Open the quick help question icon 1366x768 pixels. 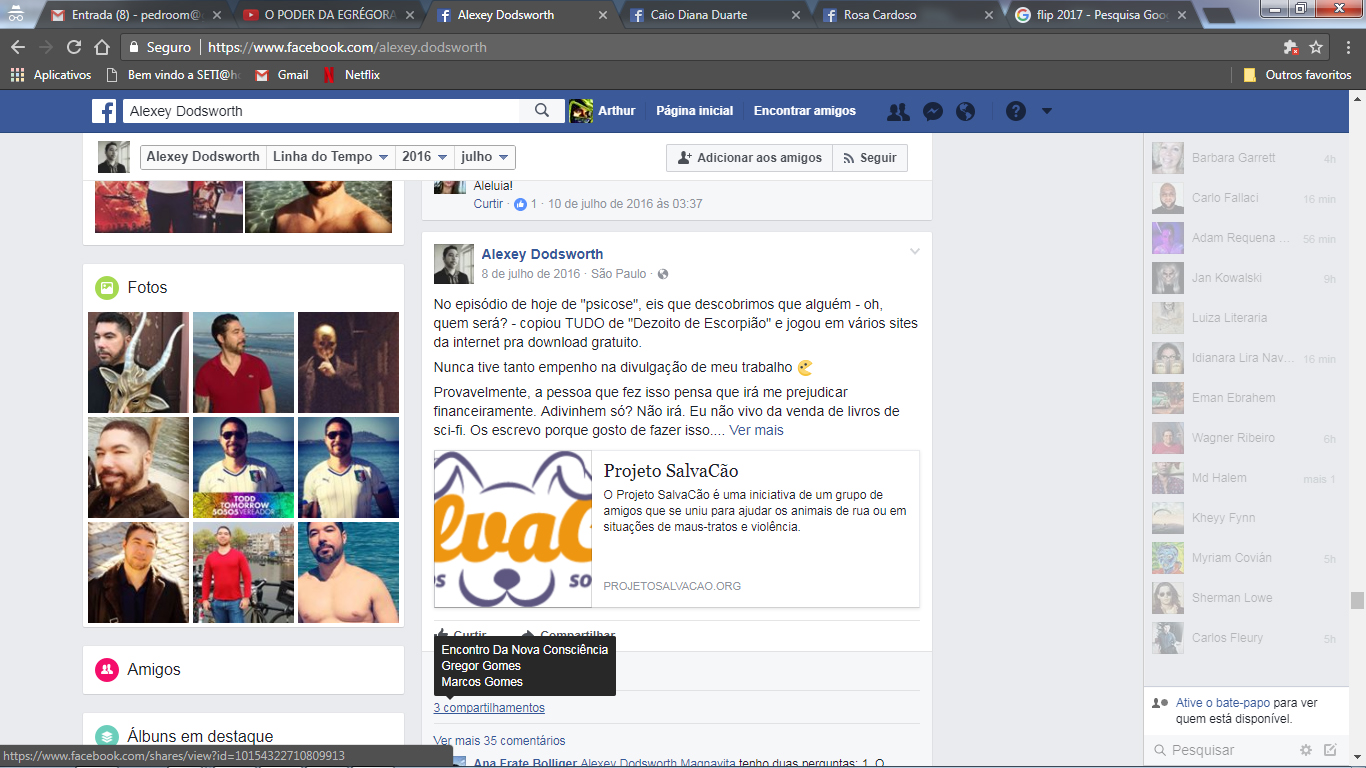[1016, 111]
